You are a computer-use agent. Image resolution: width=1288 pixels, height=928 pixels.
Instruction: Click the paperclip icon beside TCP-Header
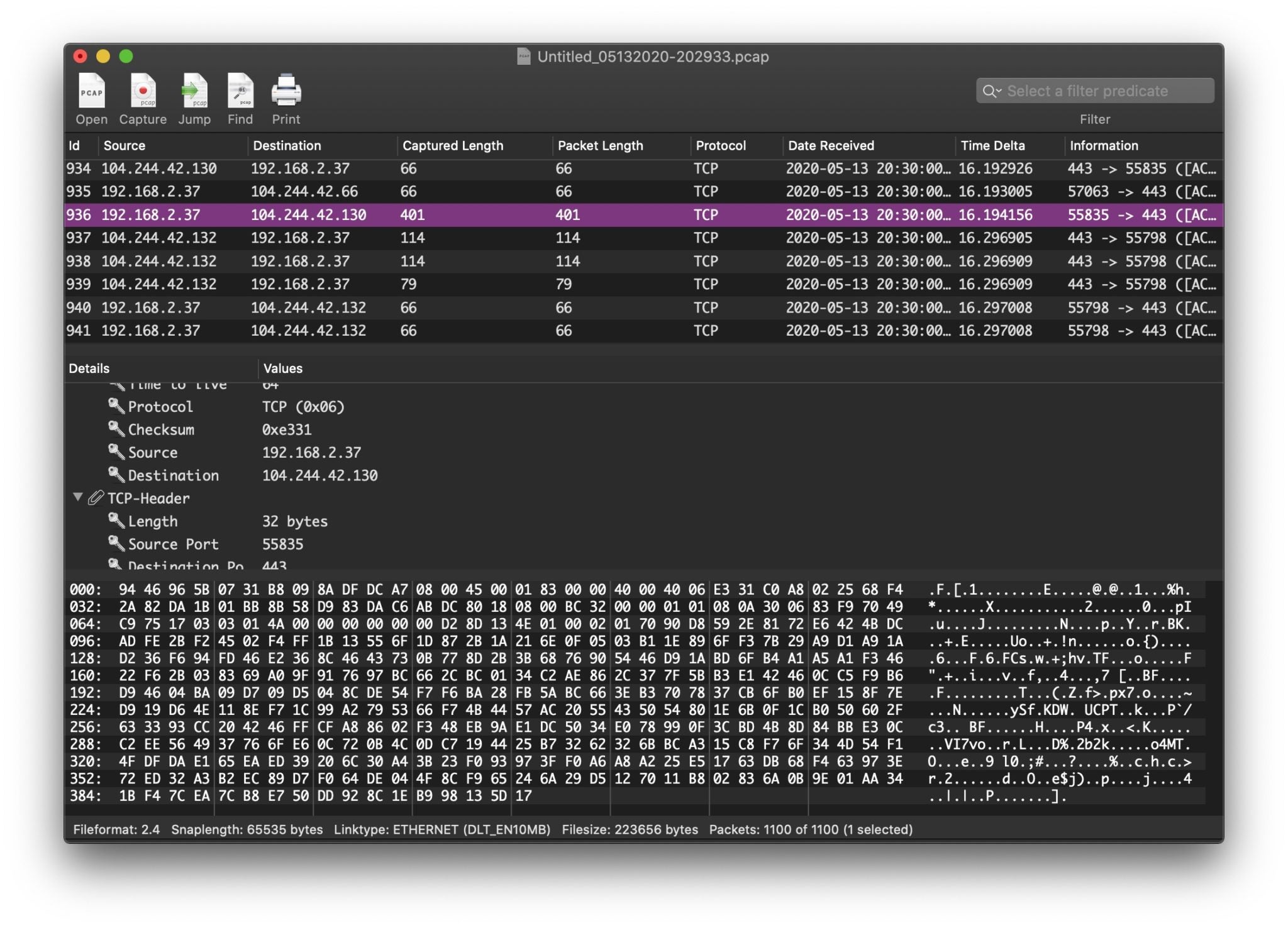pyautogui.click(x=96, y=498)
